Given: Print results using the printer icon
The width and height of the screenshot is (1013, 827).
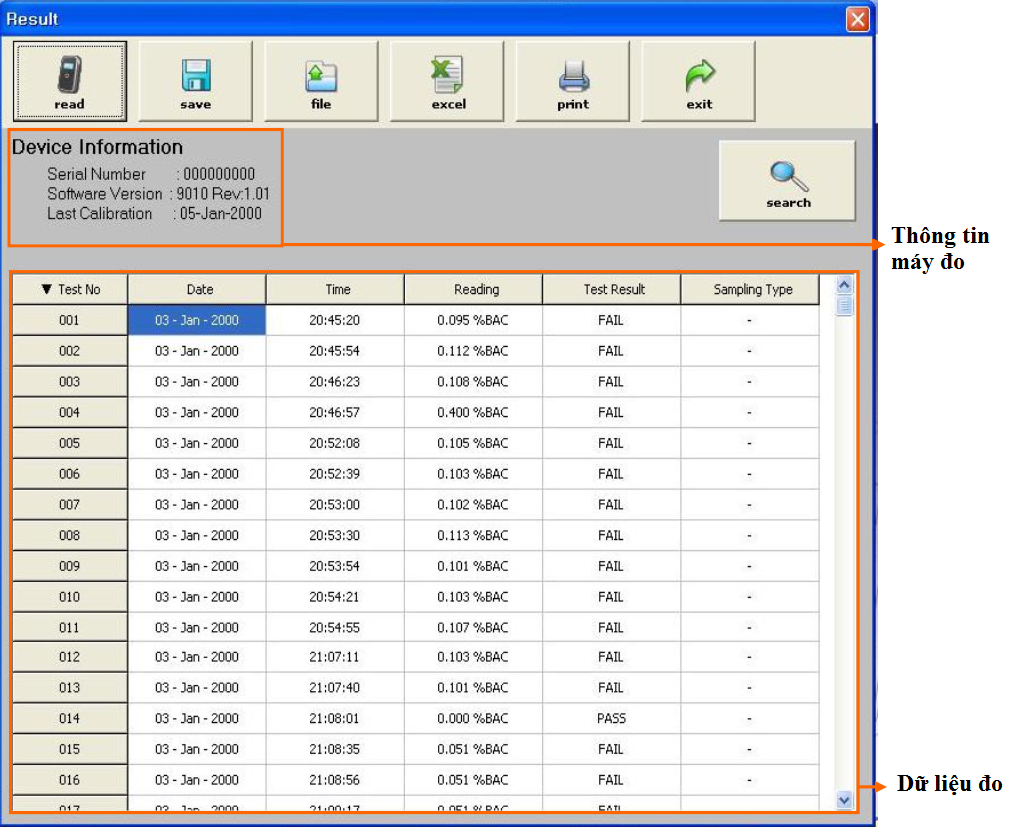Looking at the screenshot, I should coord(573,81).
